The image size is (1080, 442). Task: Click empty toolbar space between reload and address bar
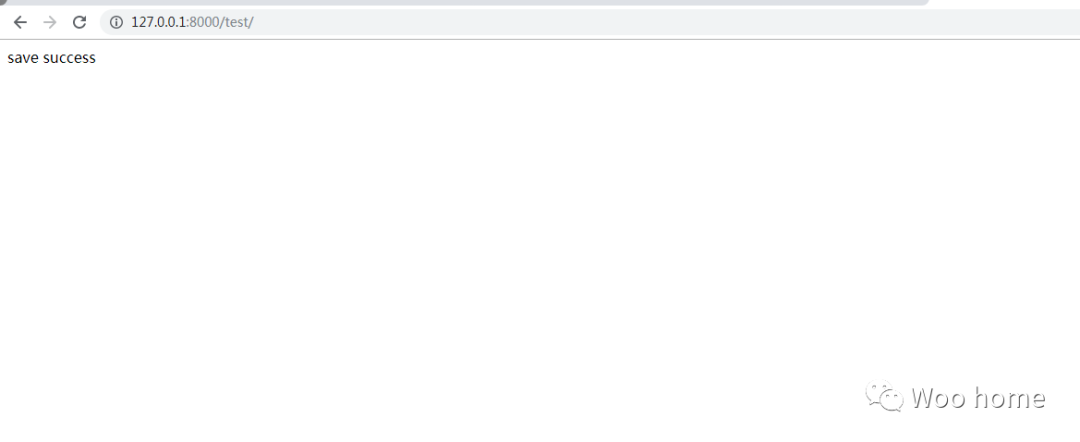point(94,22)
